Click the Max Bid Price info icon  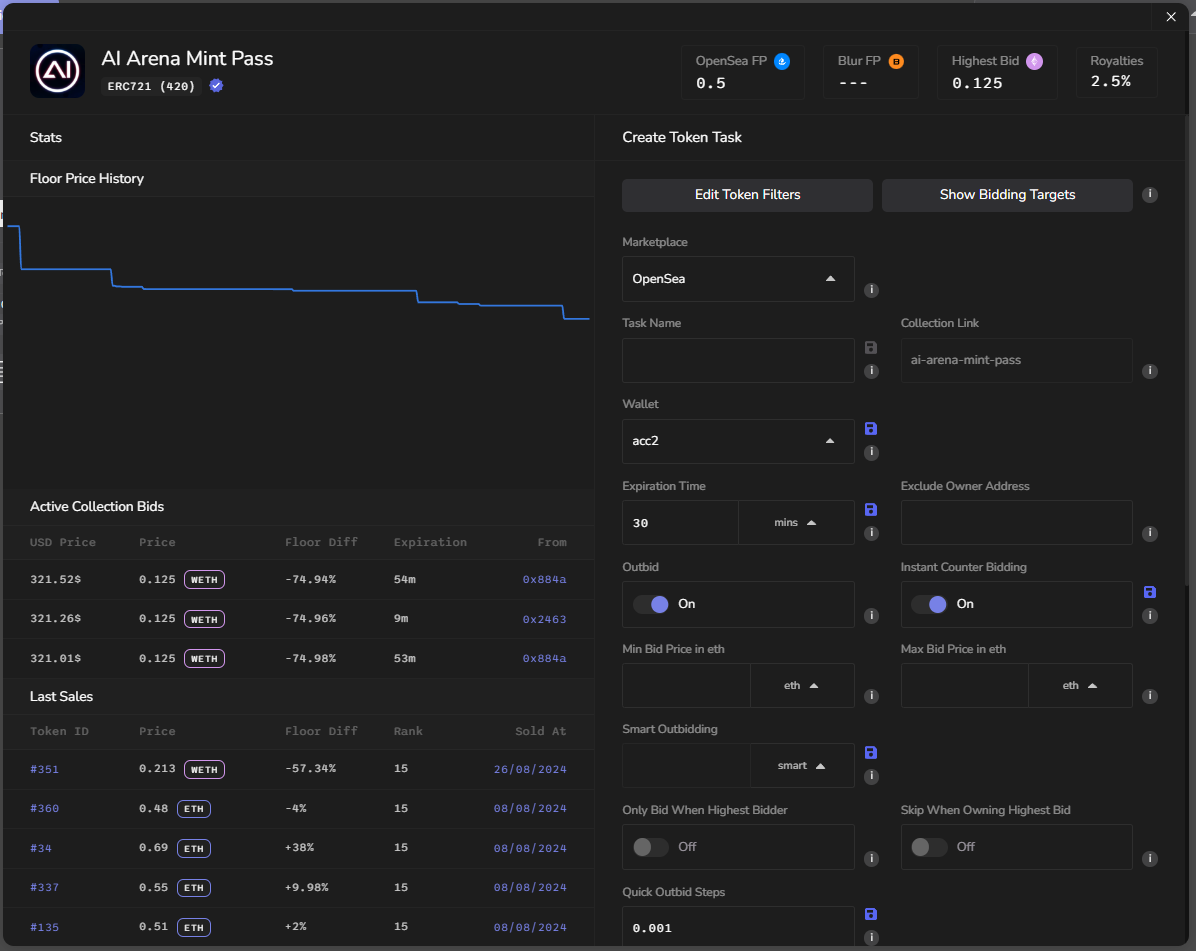(1149, 696)
